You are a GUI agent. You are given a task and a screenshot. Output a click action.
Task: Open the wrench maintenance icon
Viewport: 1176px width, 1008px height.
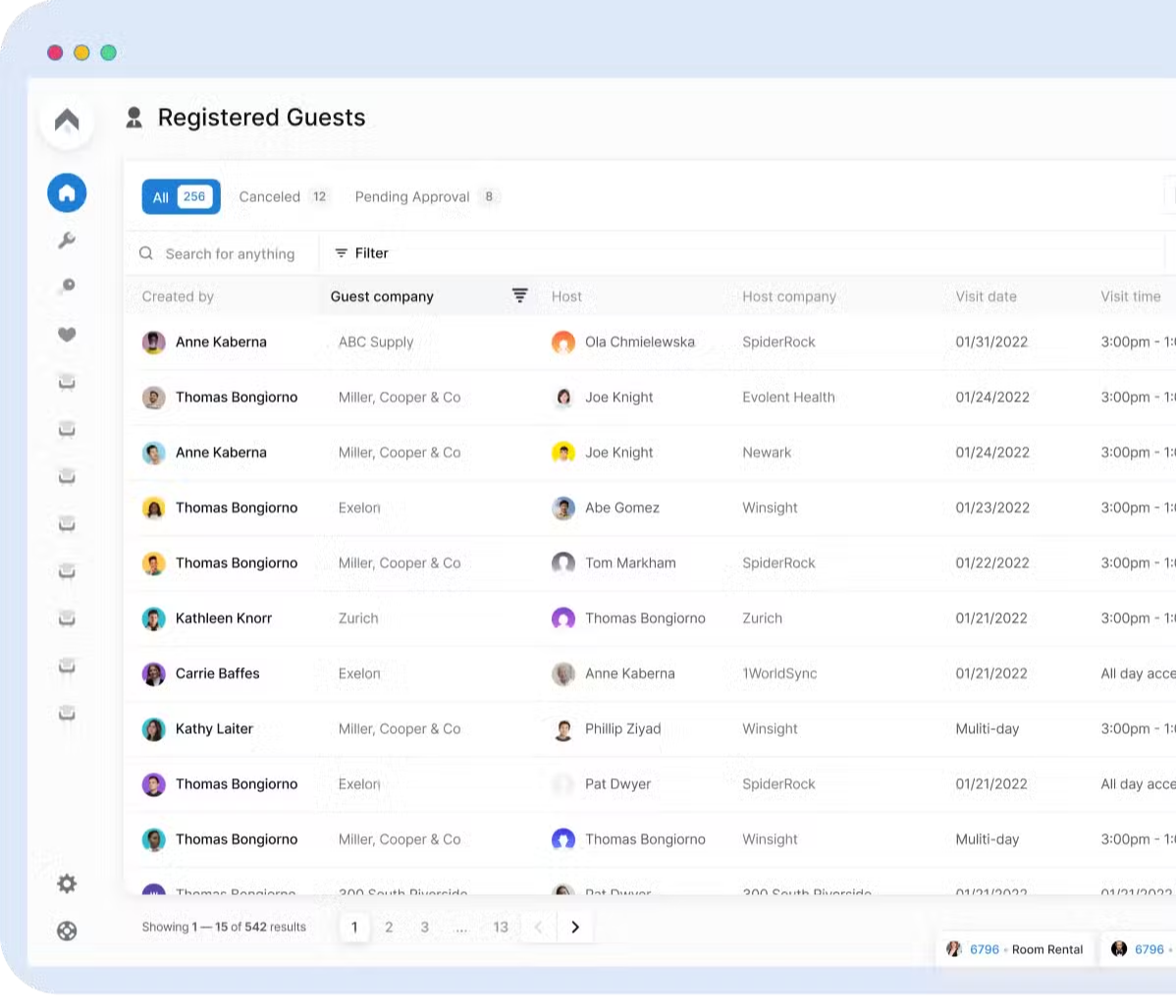point(67,240)
